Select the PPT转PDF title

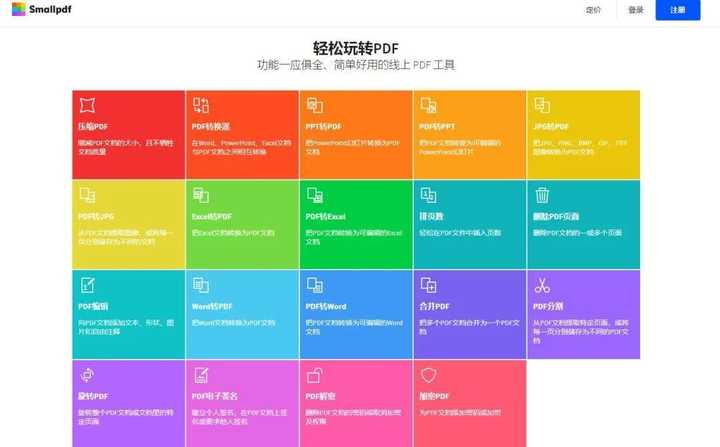click(x=323, y=126)
